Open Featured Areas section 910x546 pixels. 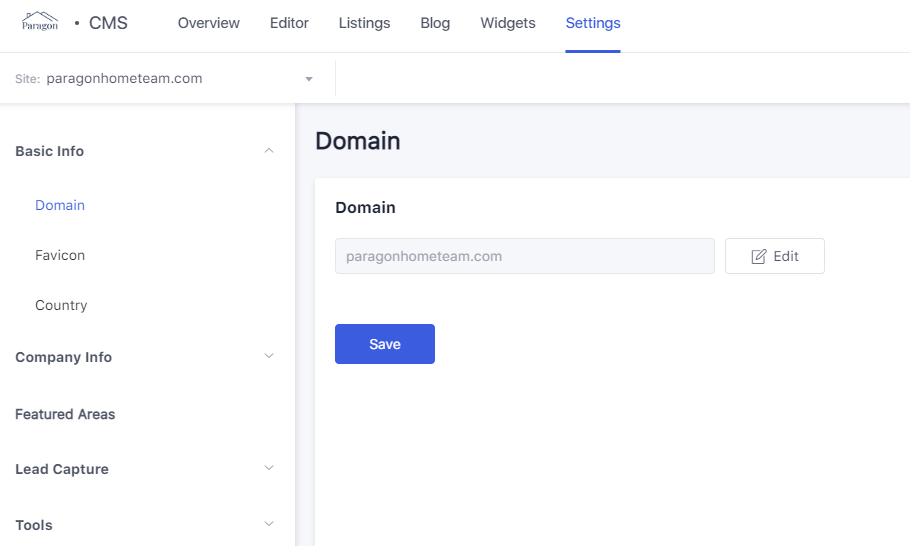pos(65,414)
